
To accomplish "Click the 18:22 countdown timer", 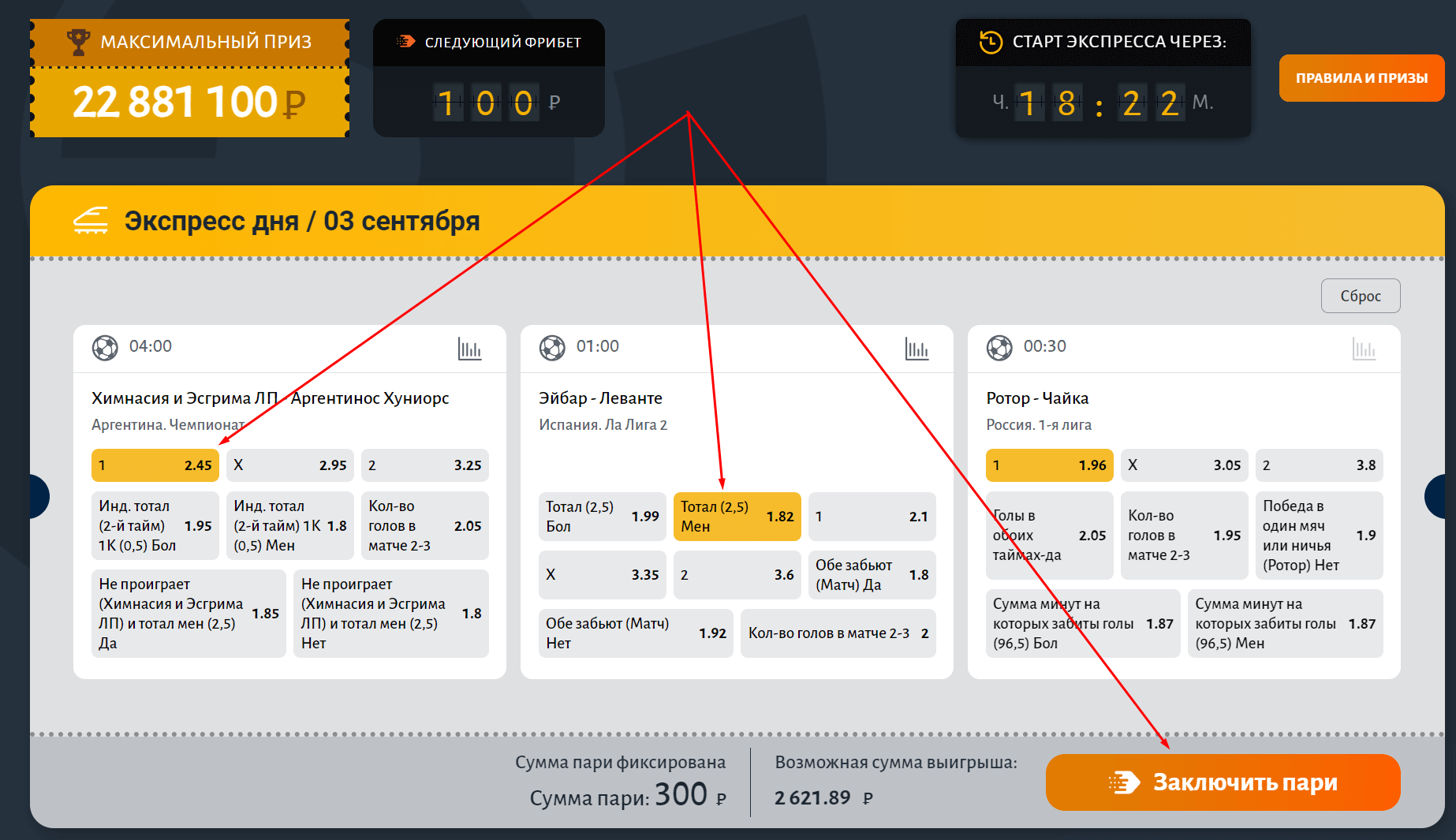I will tap(1102, 103).
